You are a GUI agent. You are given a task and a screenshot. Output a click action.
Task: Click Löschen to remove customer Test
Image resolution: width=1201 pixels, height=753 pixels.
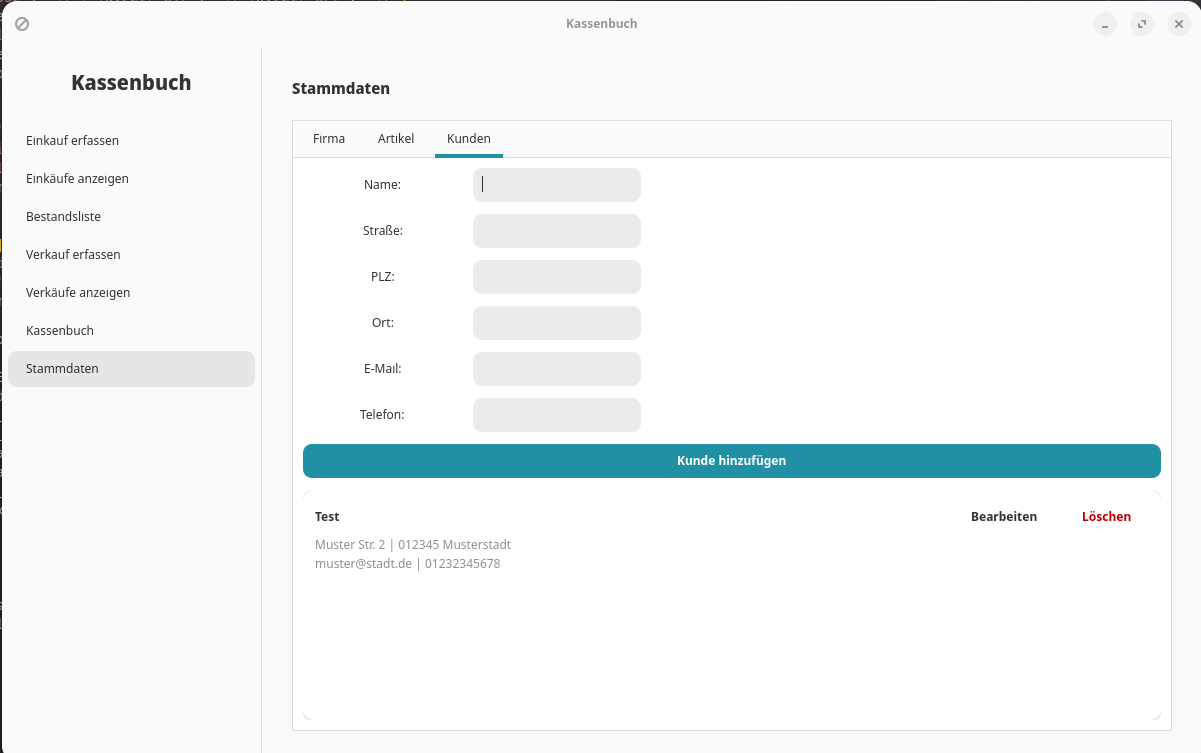(x=1106, y=517)
